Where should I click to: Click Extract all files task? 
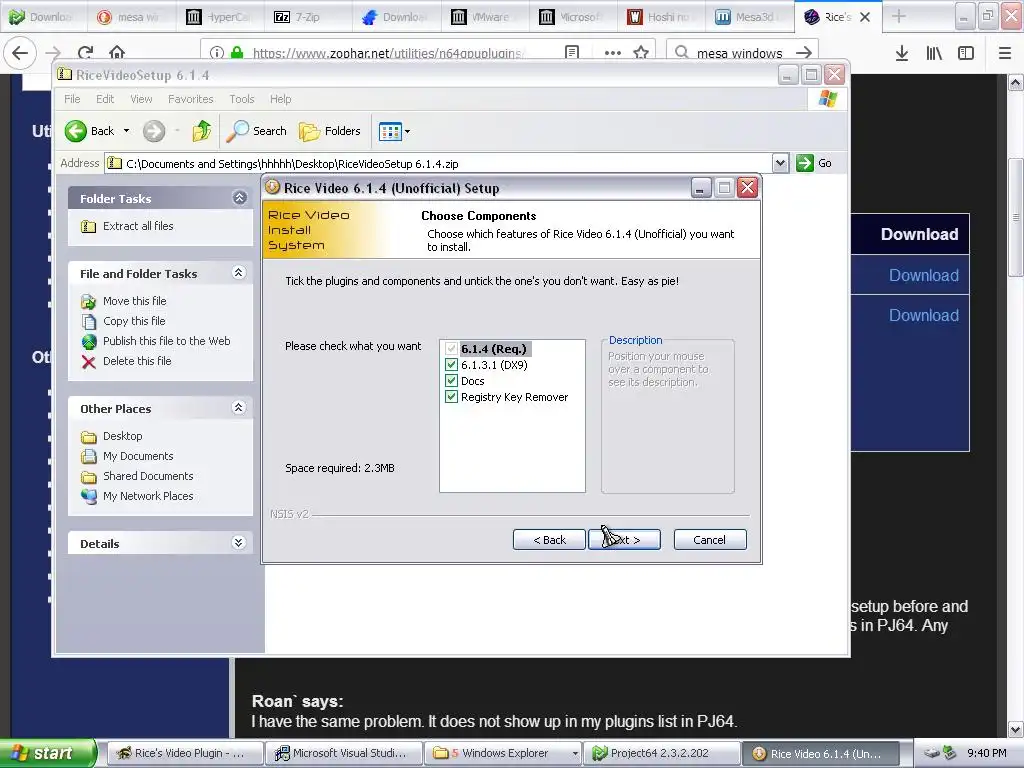pos(127,226)
